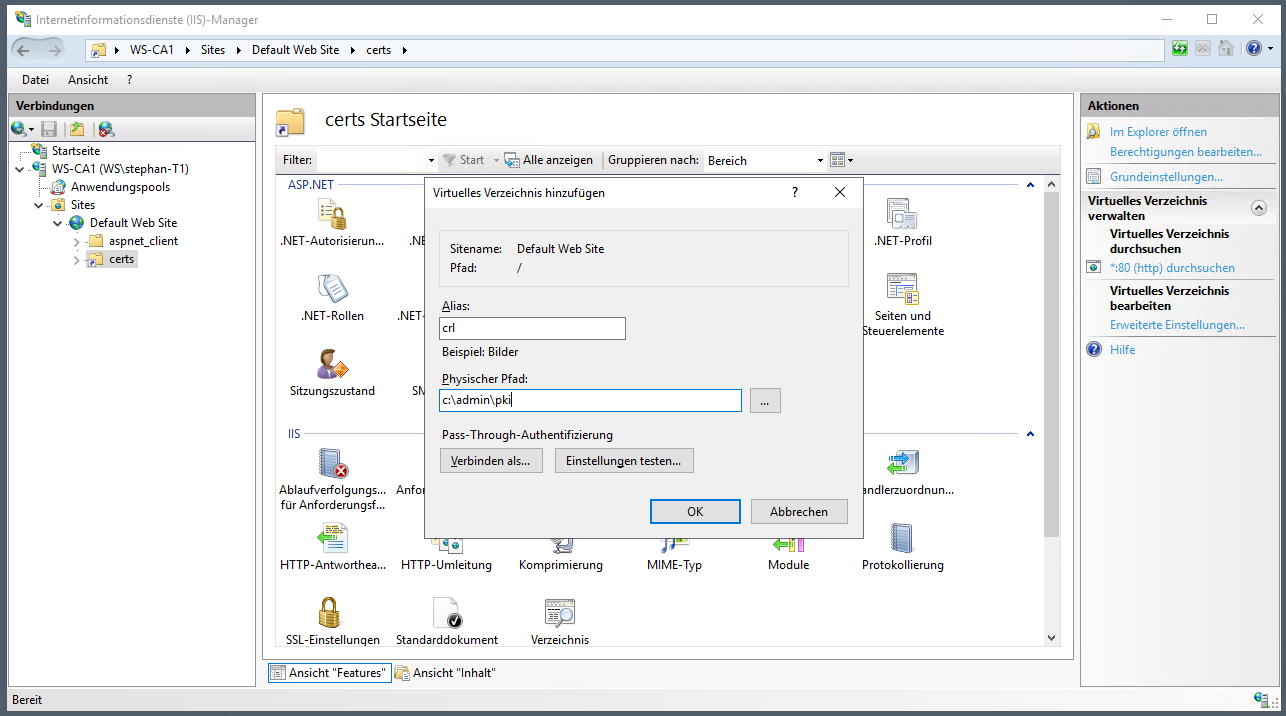Click the Physischer Pfad input field

pos(590,401)
